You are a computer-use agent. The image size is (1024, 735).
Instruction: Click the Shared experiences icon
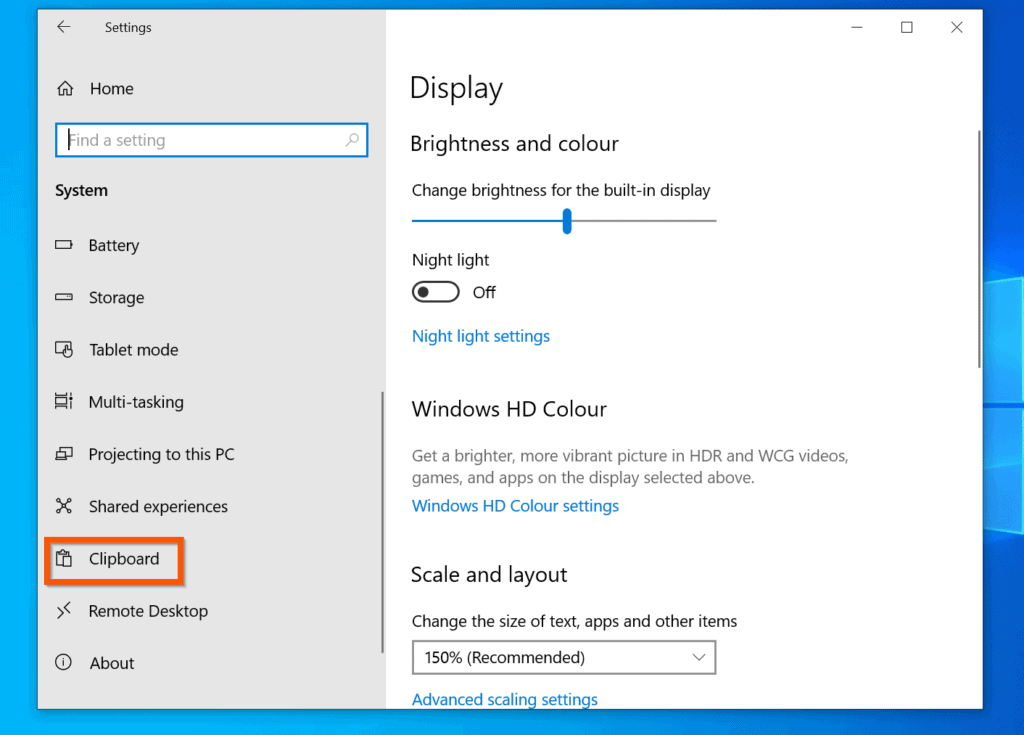tap(64, 506)
